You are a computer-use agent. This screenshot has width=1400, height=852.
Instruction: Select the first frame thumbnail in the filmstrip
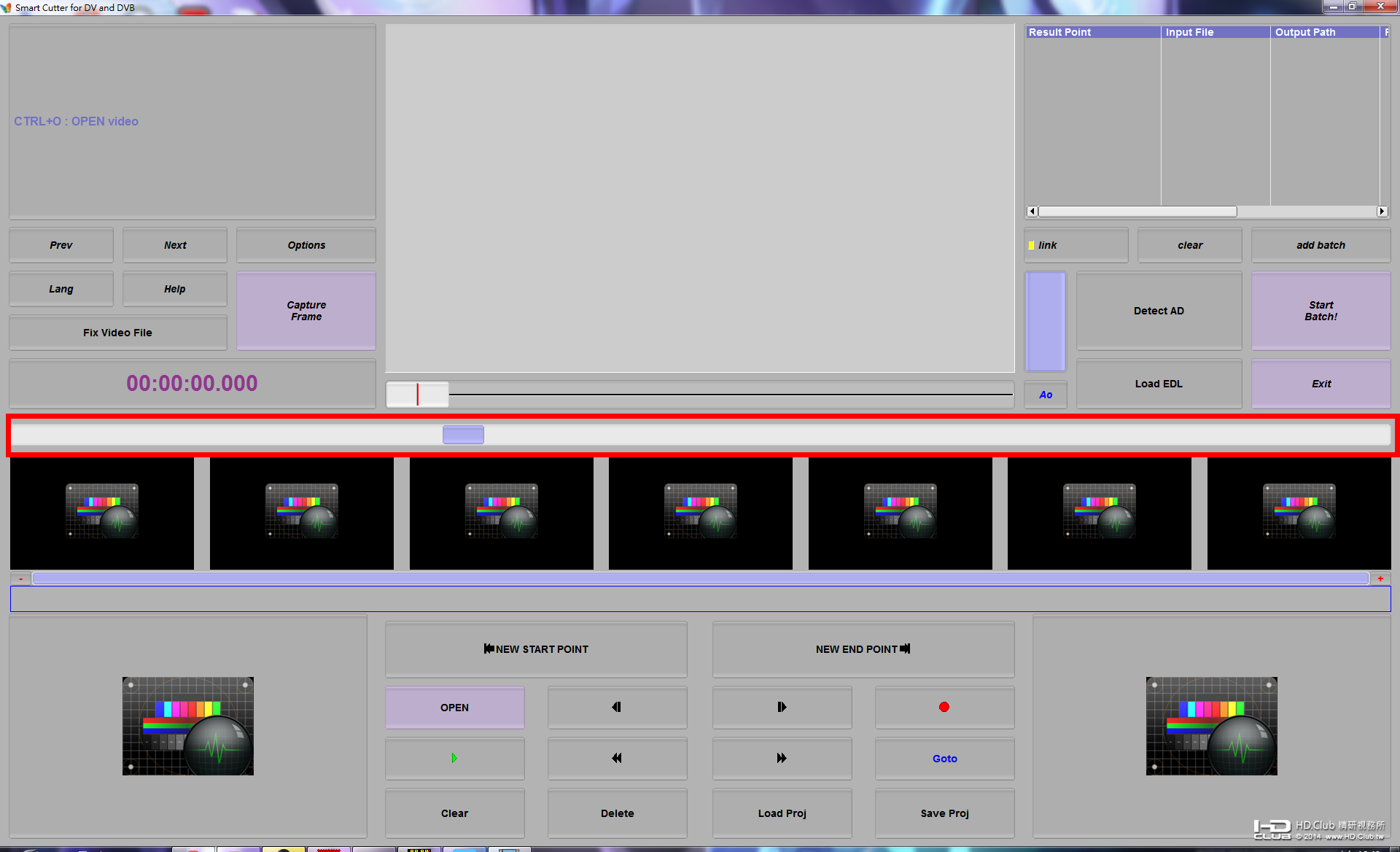point(102,513)
